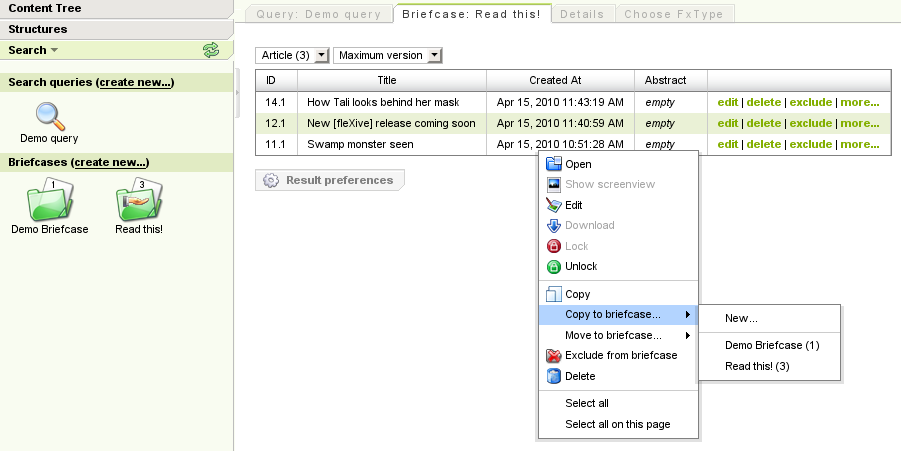Viewport: 901px width, 451px height.
Task: Click exclude link for row 11.1
Action: point(810,144)
